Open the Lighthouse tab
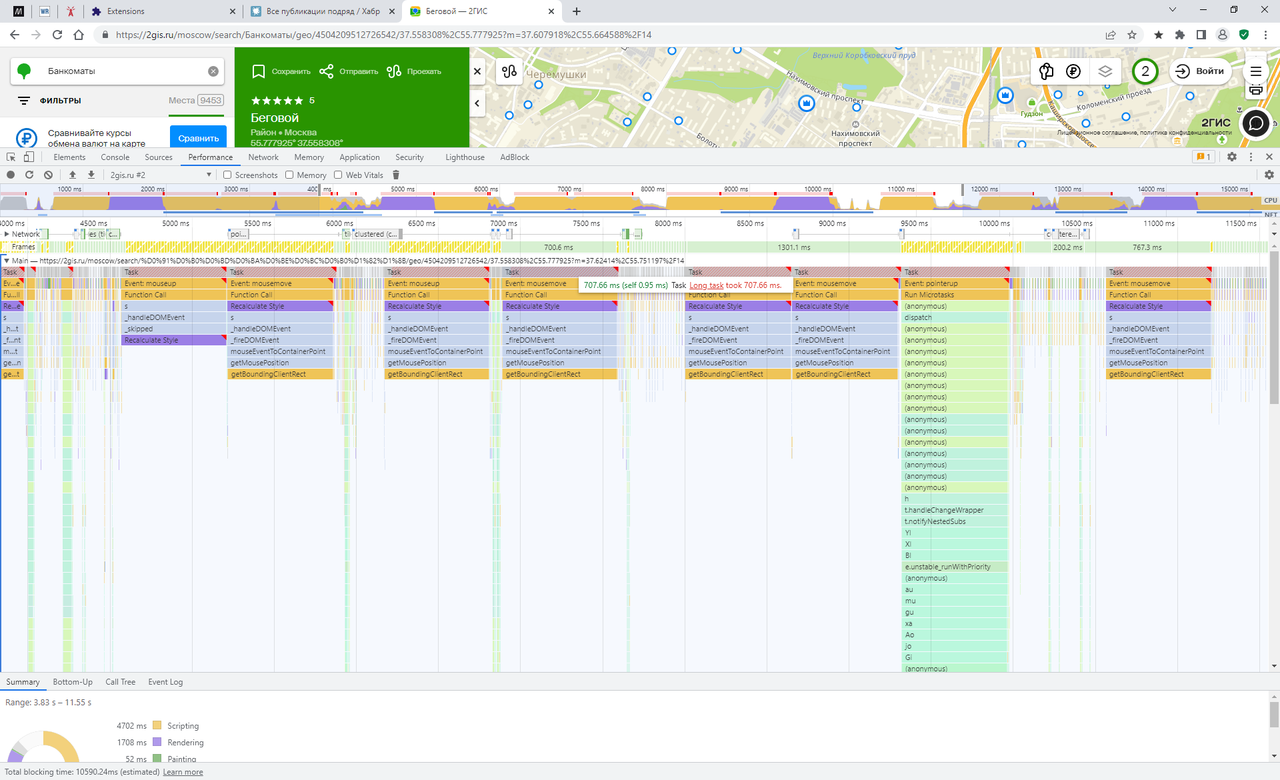The height and width of the screenshot is (780, 1280). tap(465, 157)
